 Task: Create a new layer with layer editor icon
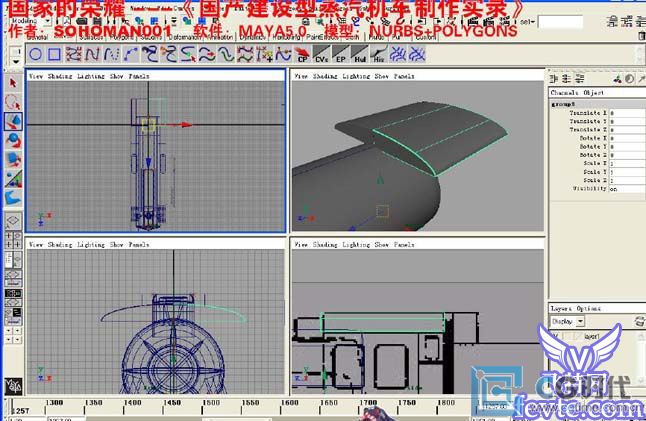[x=640, y=321]
